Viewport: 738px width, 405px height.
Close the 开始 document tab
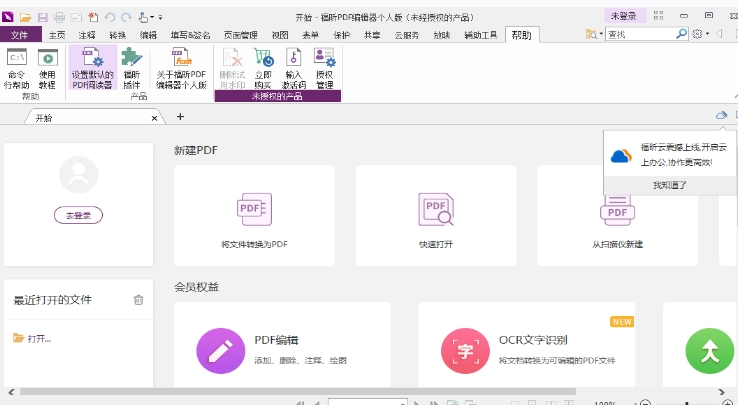click(154, 118)
